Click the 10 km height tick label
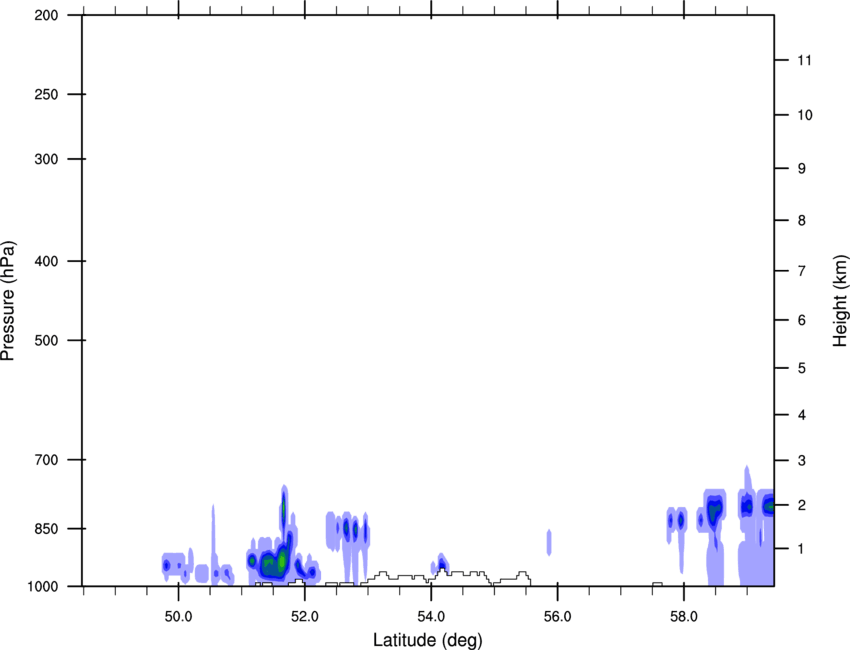 pyautogui.click(x=801, y=115)
